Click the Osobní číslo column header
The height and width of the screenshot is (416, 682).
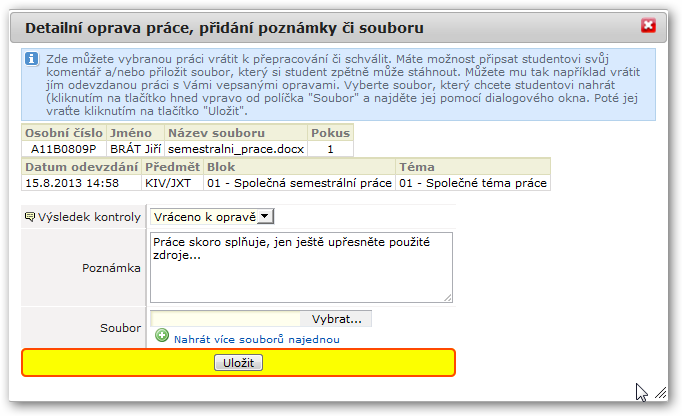click(64, 133)
